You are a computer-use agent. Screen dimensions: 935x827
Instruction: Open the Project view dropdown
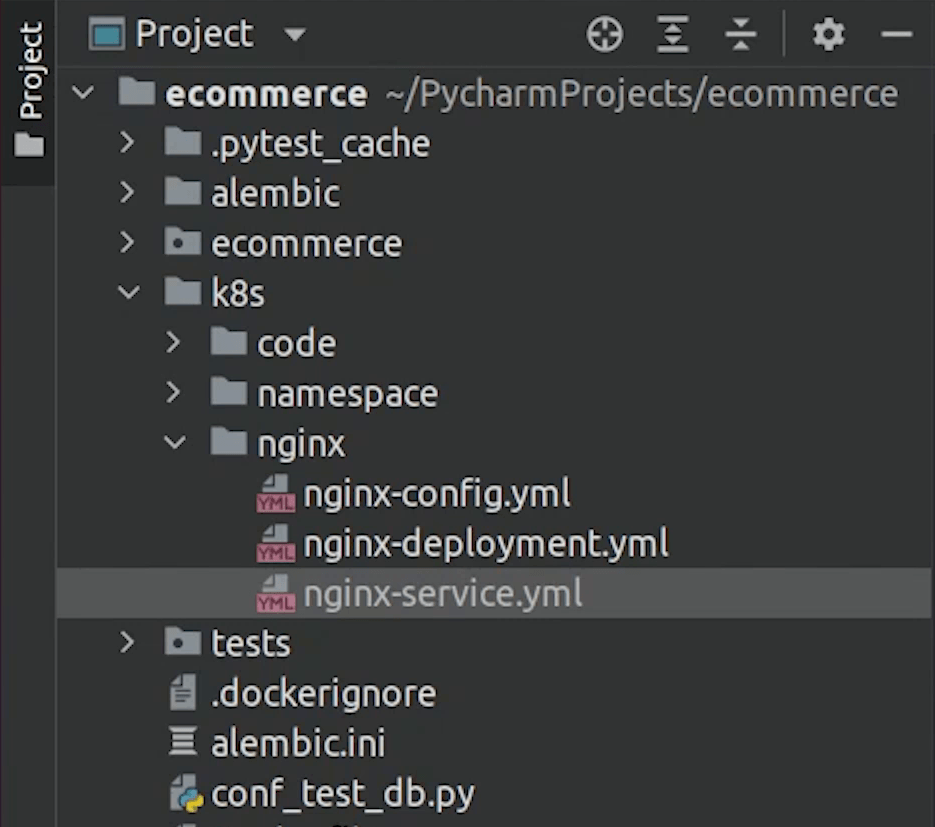294,36
